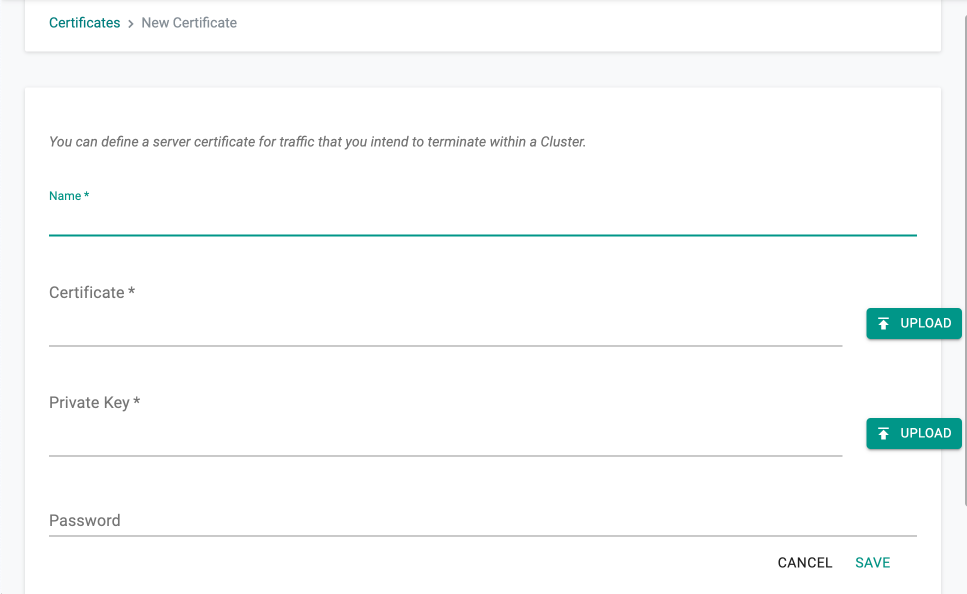
Task: Focus the Password input field
Action: click(x=483, y=521)
